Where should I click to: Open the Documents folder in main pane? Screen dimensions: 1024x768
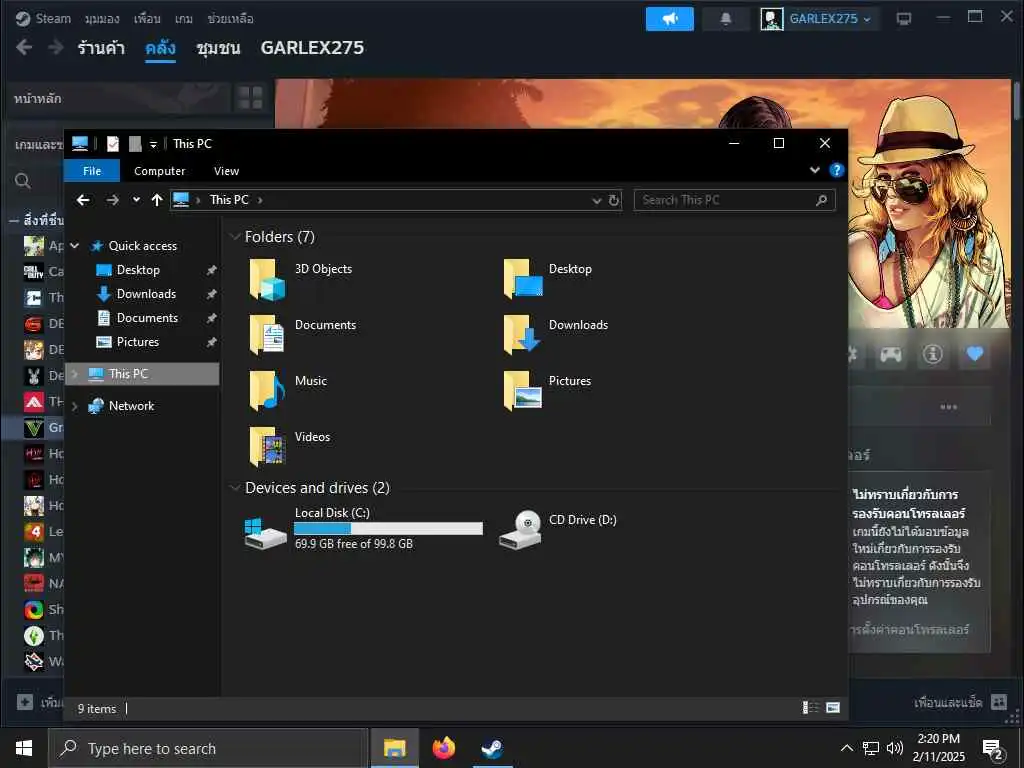pyautogui.click(x=304, y=334)
